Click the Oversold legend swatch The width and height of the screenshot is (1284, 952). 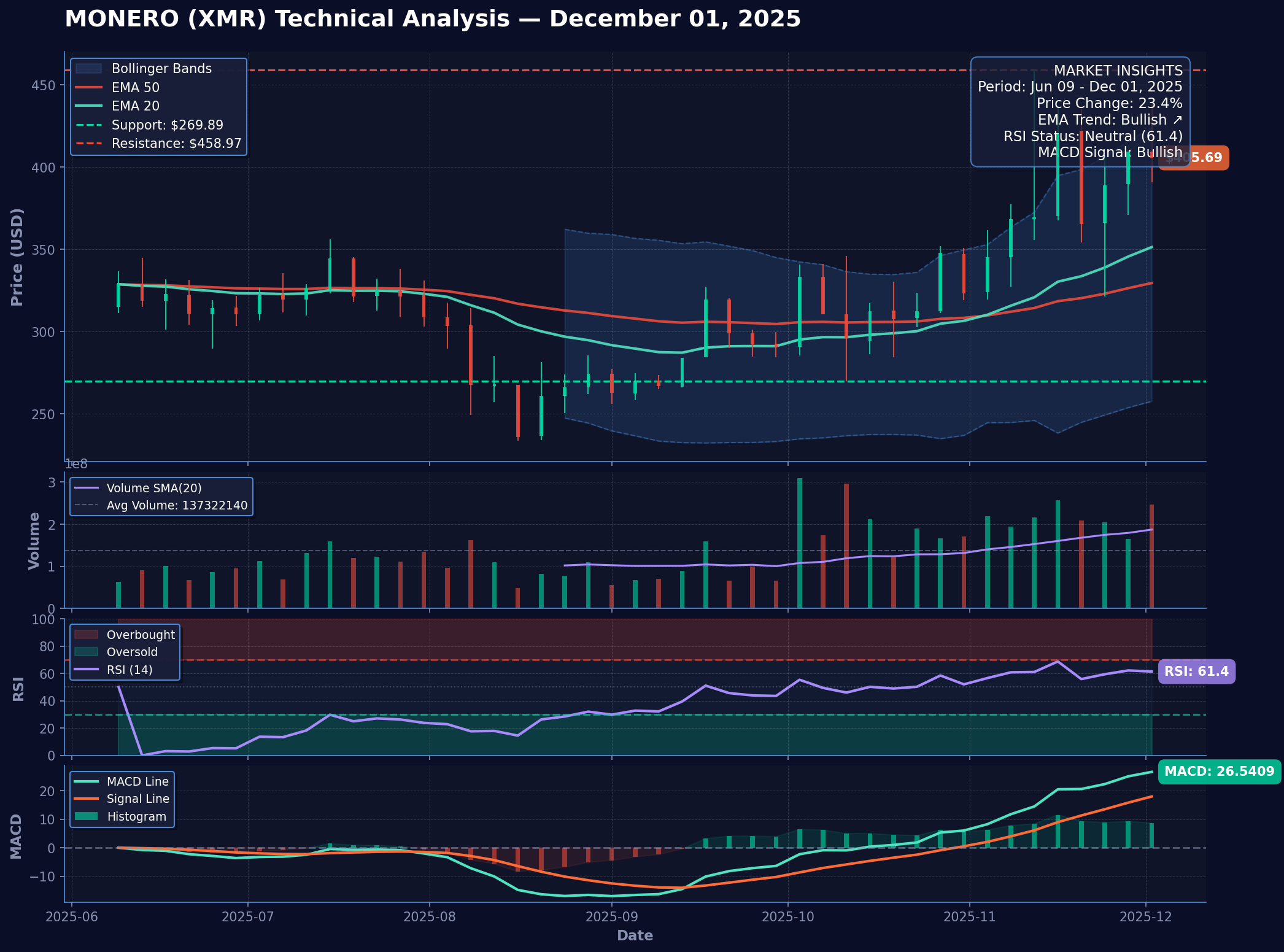tap(87, 652)
